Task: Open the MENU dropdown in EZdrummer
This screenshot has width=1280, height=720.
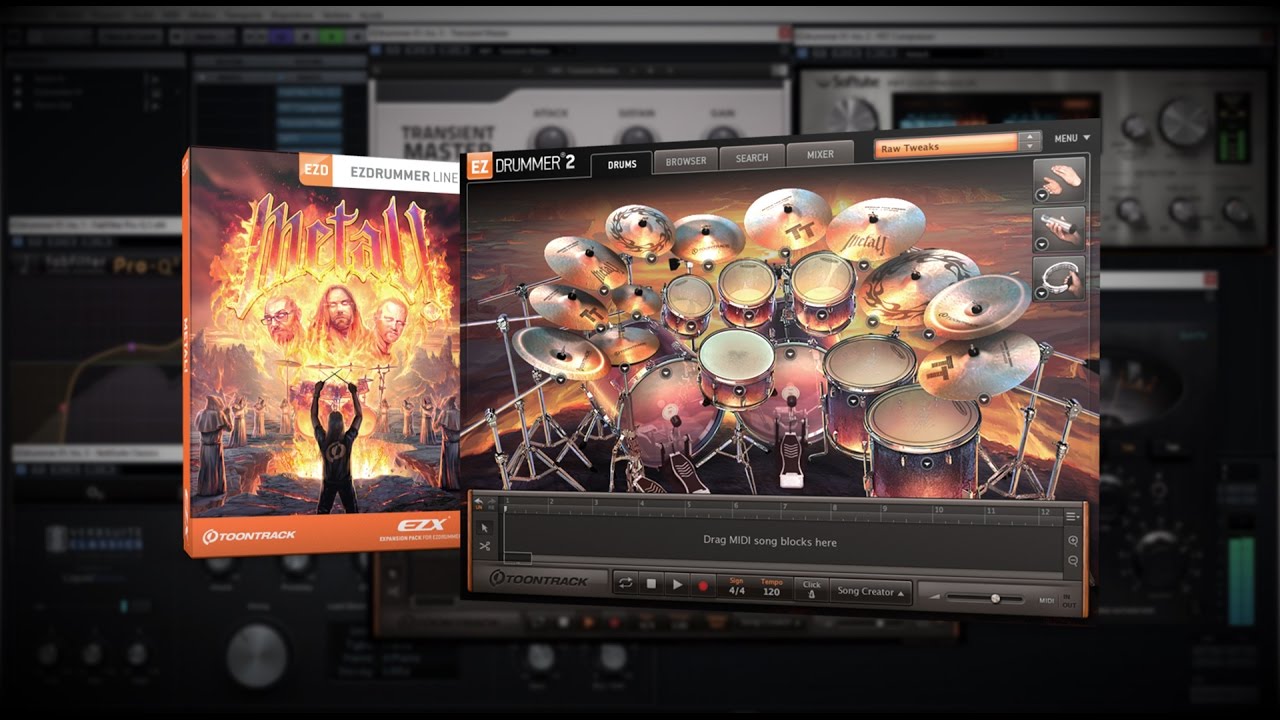Action: coord(1072,138)
